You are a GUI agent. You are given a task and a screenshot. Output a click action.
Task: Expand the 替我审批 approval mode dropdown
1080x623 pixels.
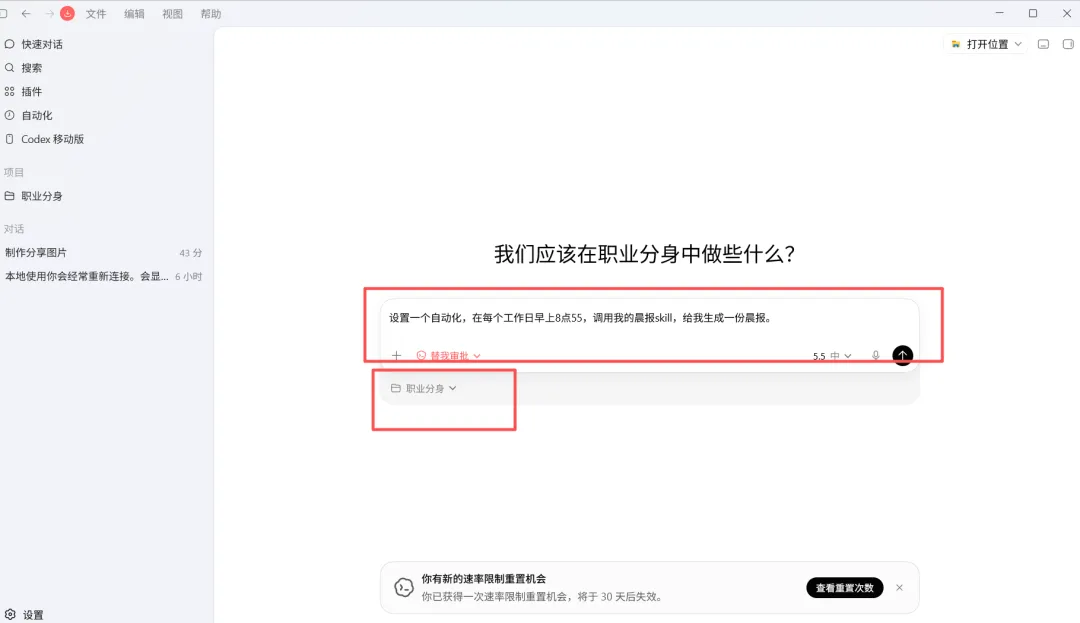pos(448,356)
